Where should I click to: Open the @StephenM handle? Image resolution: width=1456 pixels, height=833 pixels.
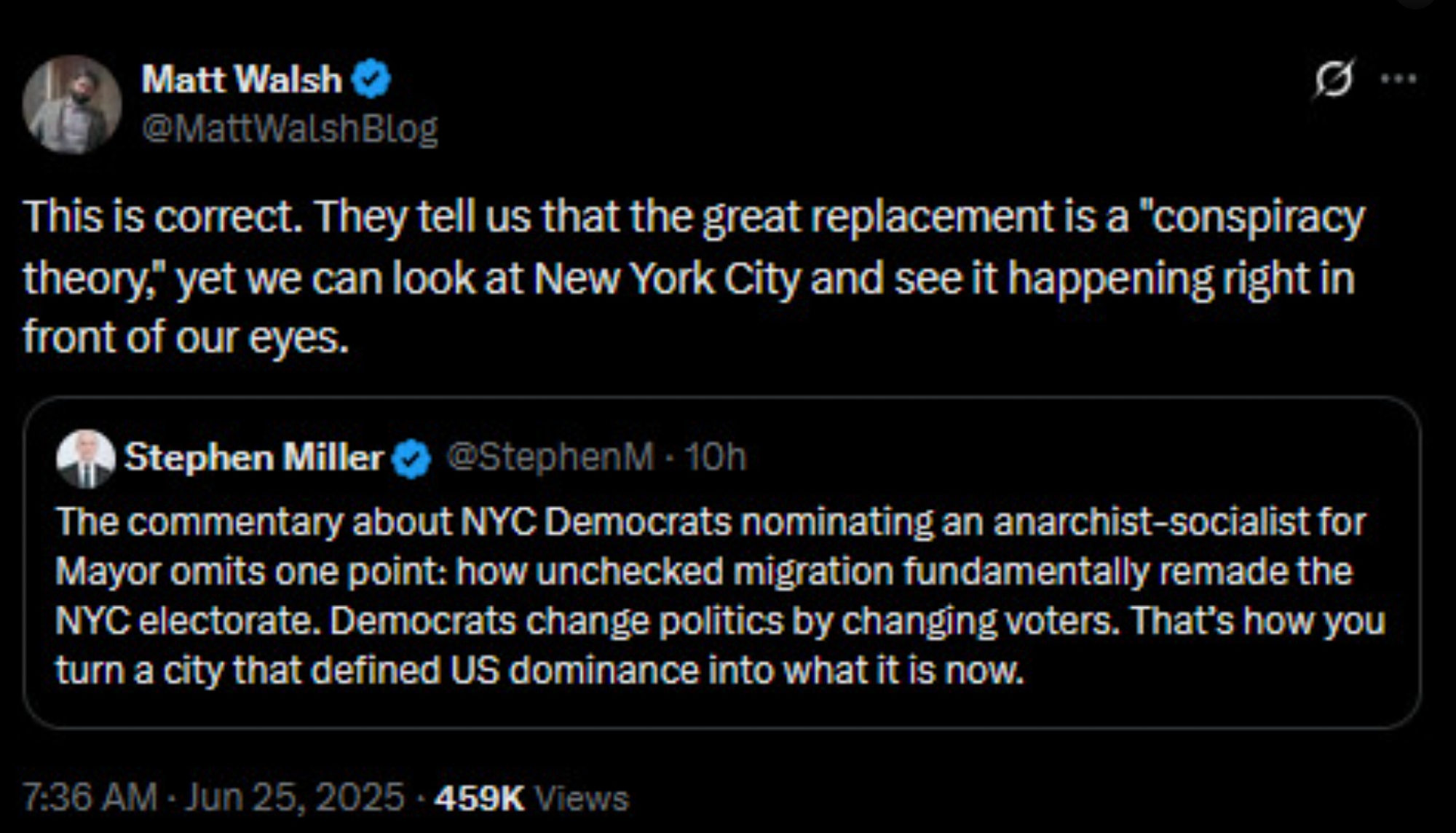click(550, 457)
